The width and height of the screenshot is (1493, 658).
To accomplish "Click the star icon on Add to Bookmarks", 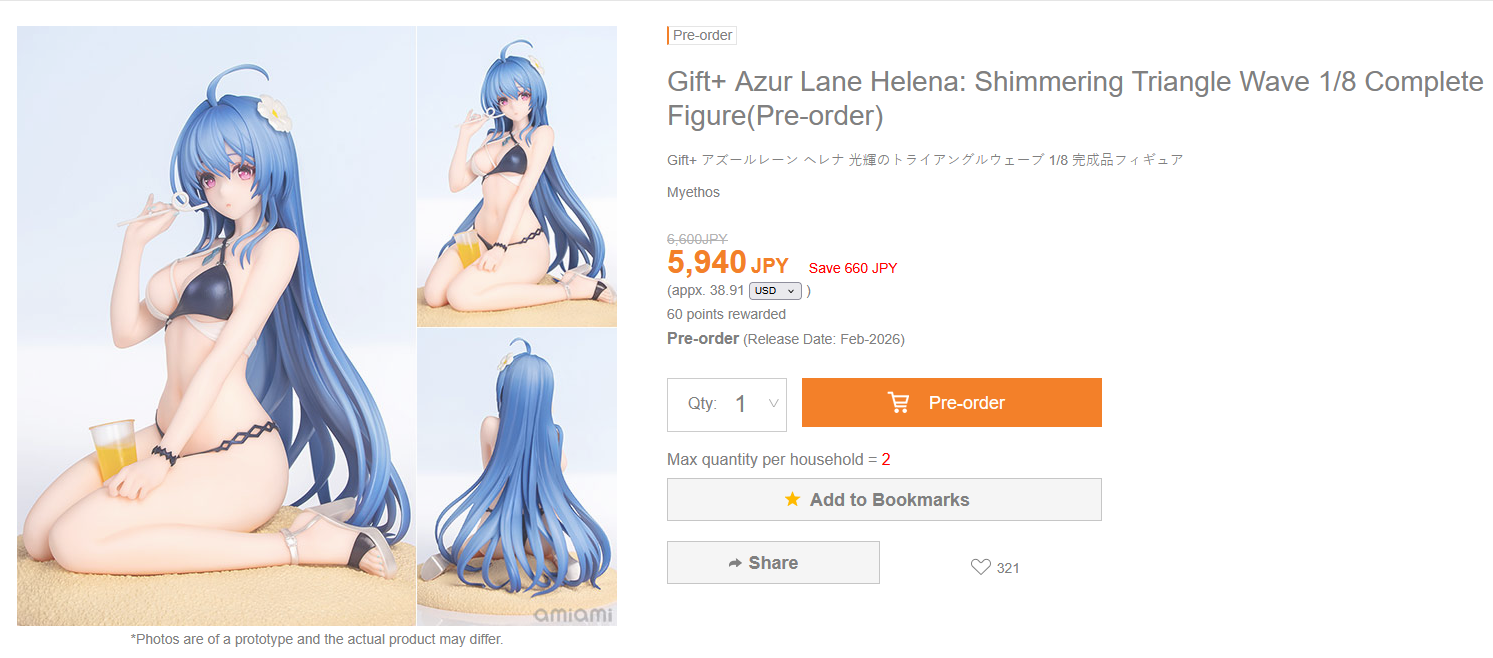I will (x=792, y=499).
